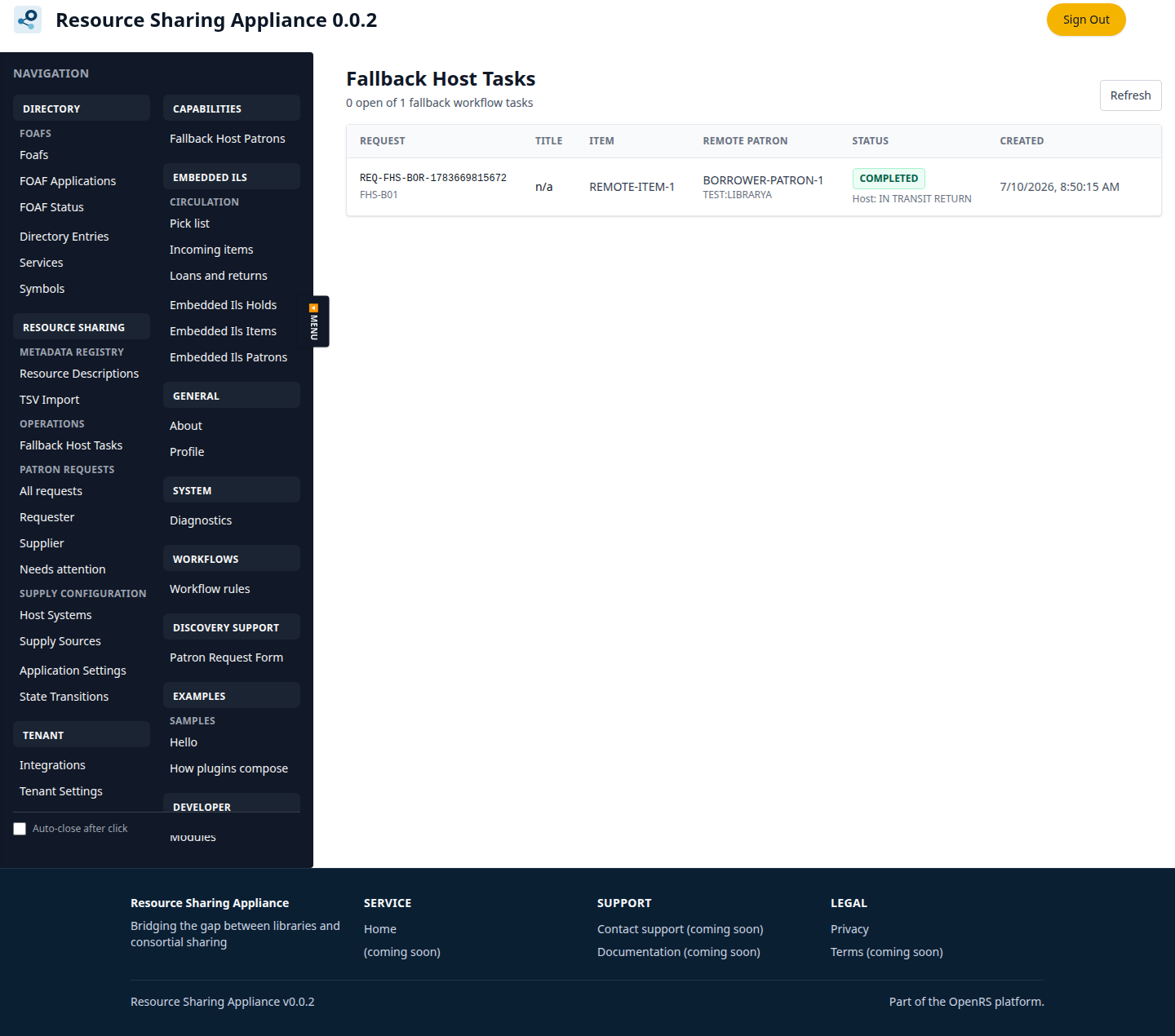This screenshot has width=1175, height=1036.
Task: Click Contact support (coming soon) footer link
Action: click(x=681, y=929)
